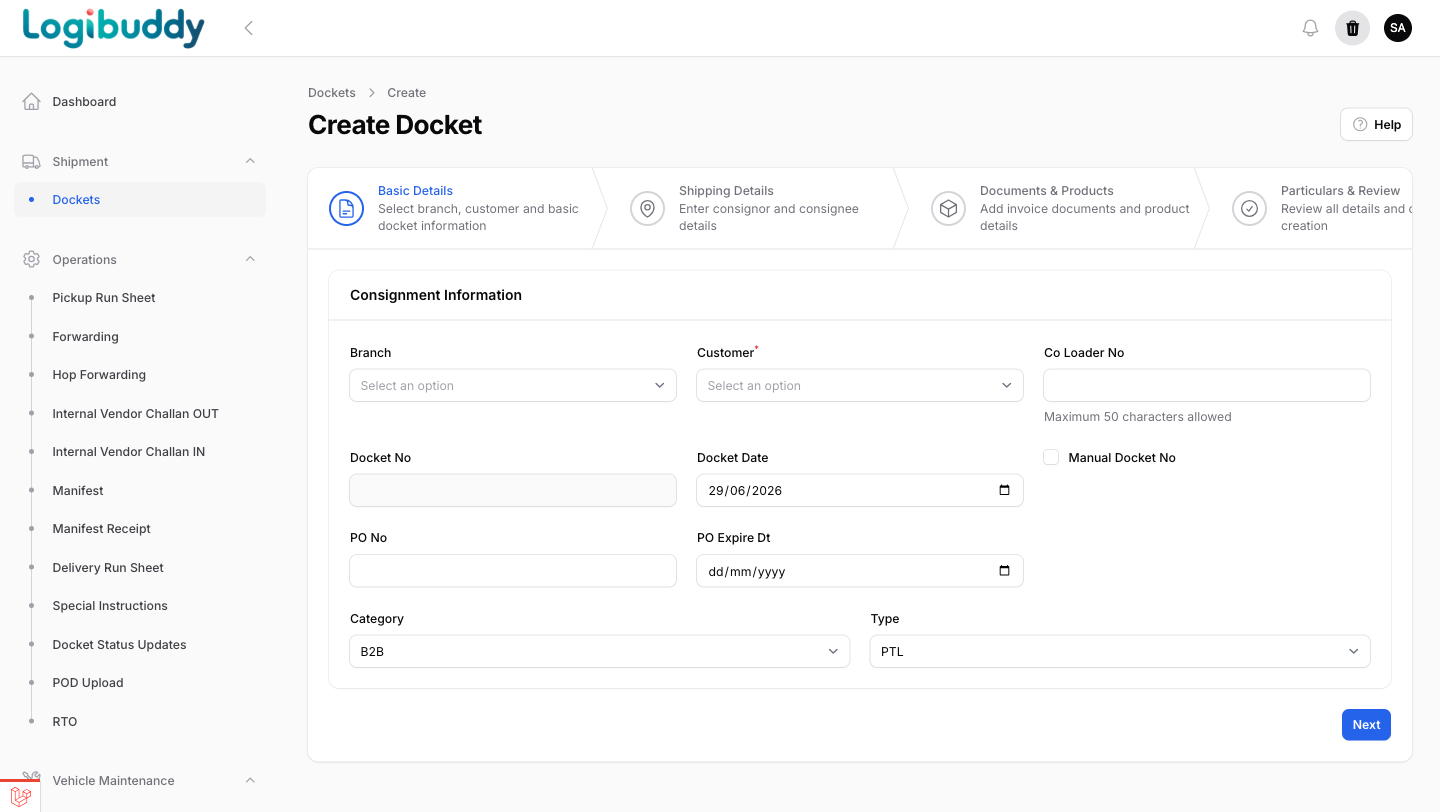Click the Shipment truck icon
Screen dimensions: 1440x812
coord(31,162)
